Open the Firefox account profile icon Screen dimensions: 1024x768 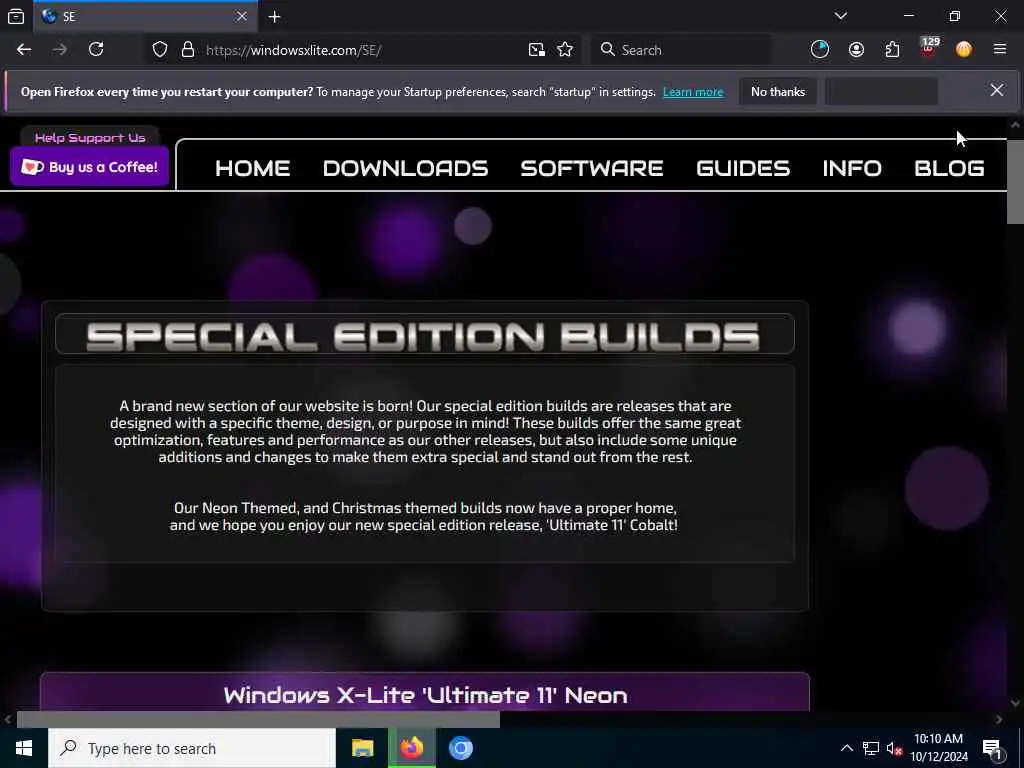point(856,50)
